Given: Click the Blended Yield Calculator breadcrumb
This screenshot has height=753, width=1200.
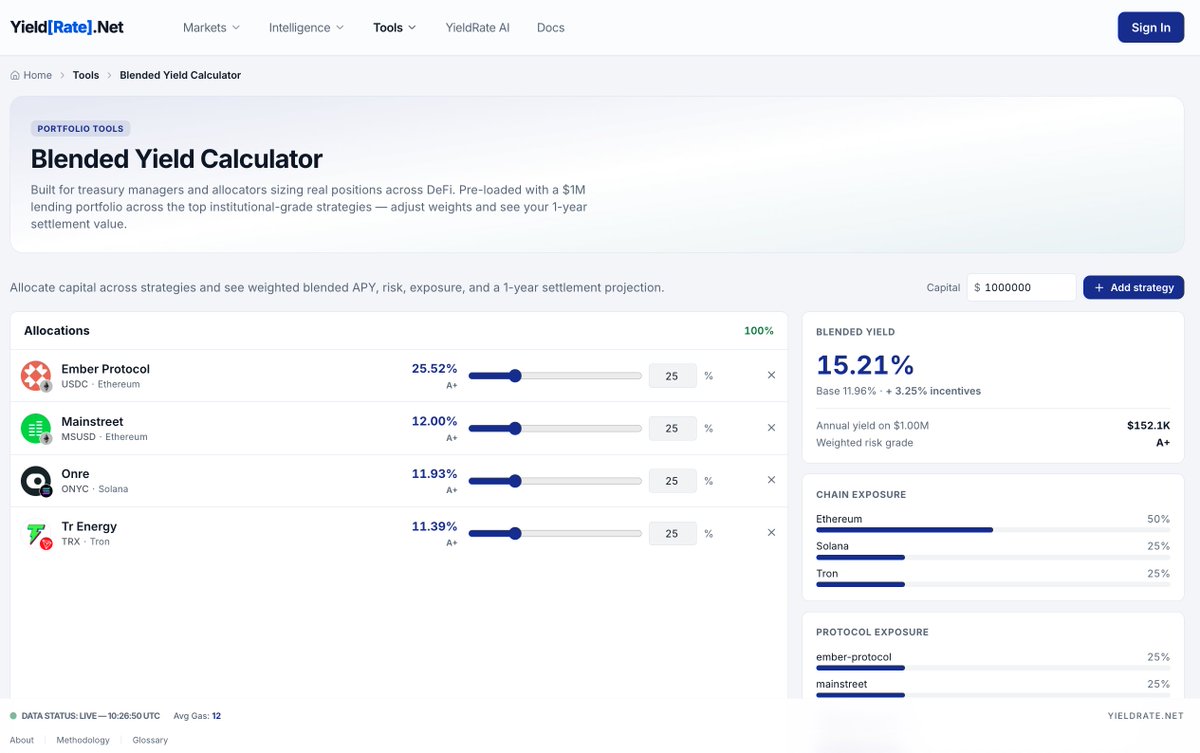Looking at the screenshot, I should (x=180, y=75).
